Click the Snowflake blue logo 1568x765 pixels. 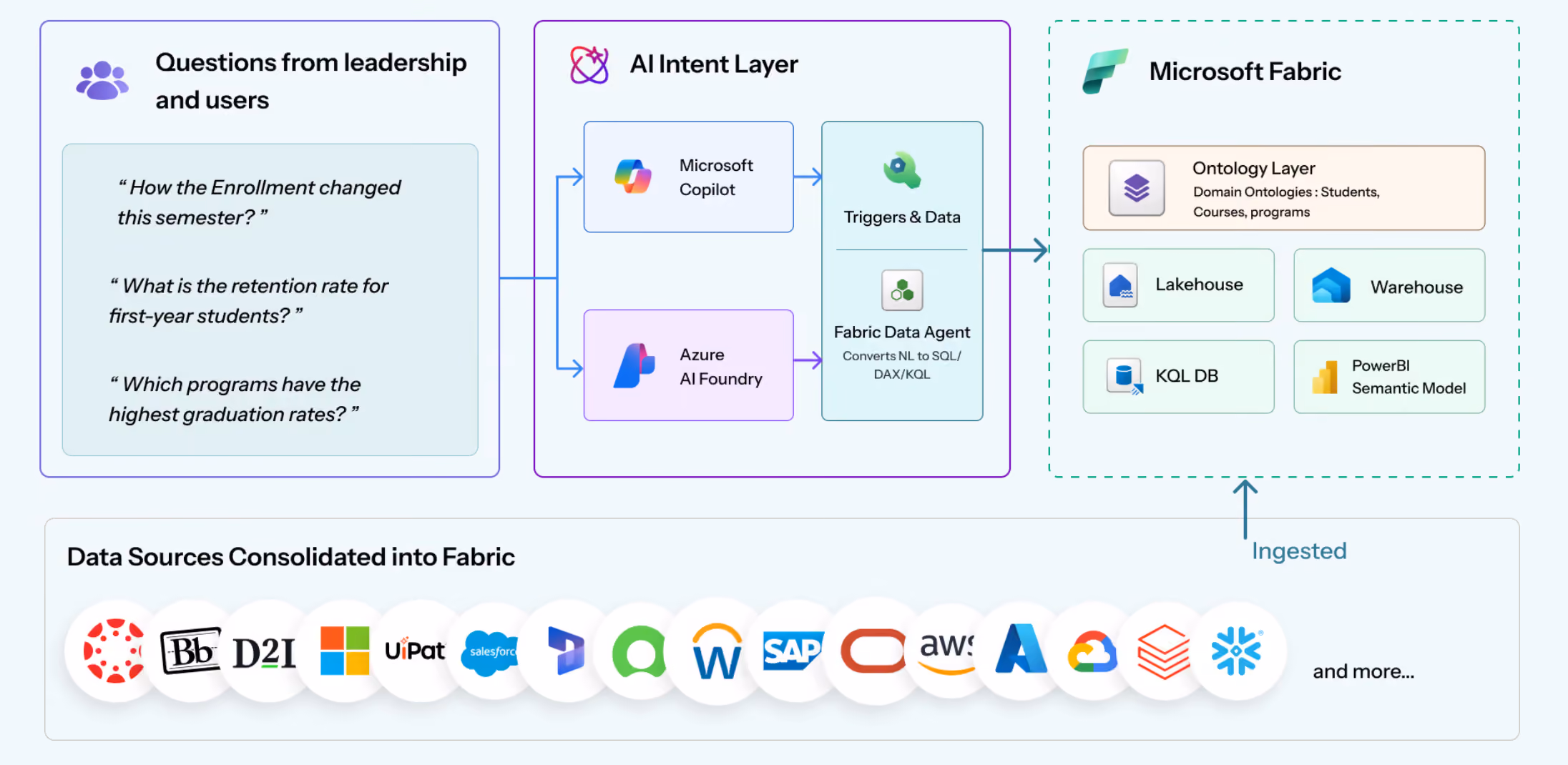1237,651
